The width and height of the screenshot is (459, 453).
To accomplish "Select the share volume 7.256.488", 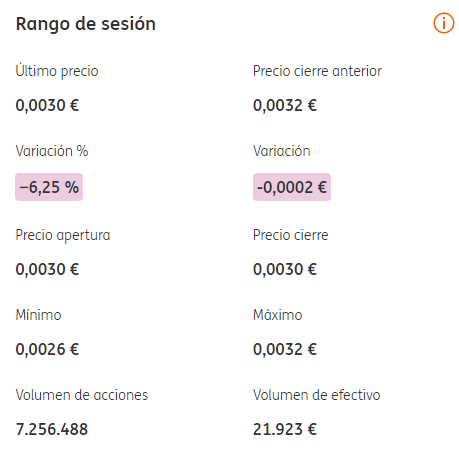I will [52, 429].
